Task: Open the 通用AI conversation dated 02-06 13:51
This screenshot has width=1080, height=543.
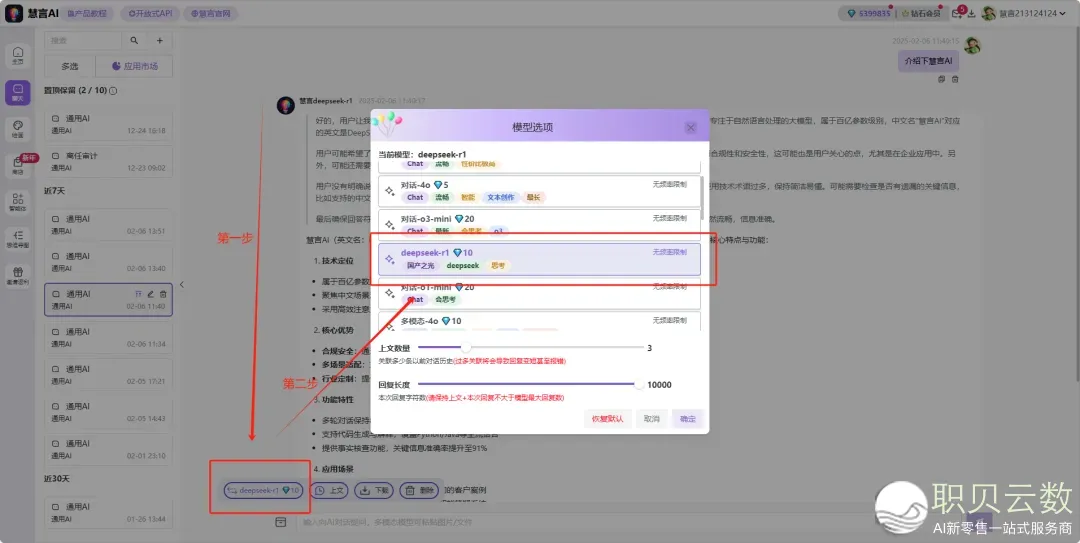Action: (108, 225)
